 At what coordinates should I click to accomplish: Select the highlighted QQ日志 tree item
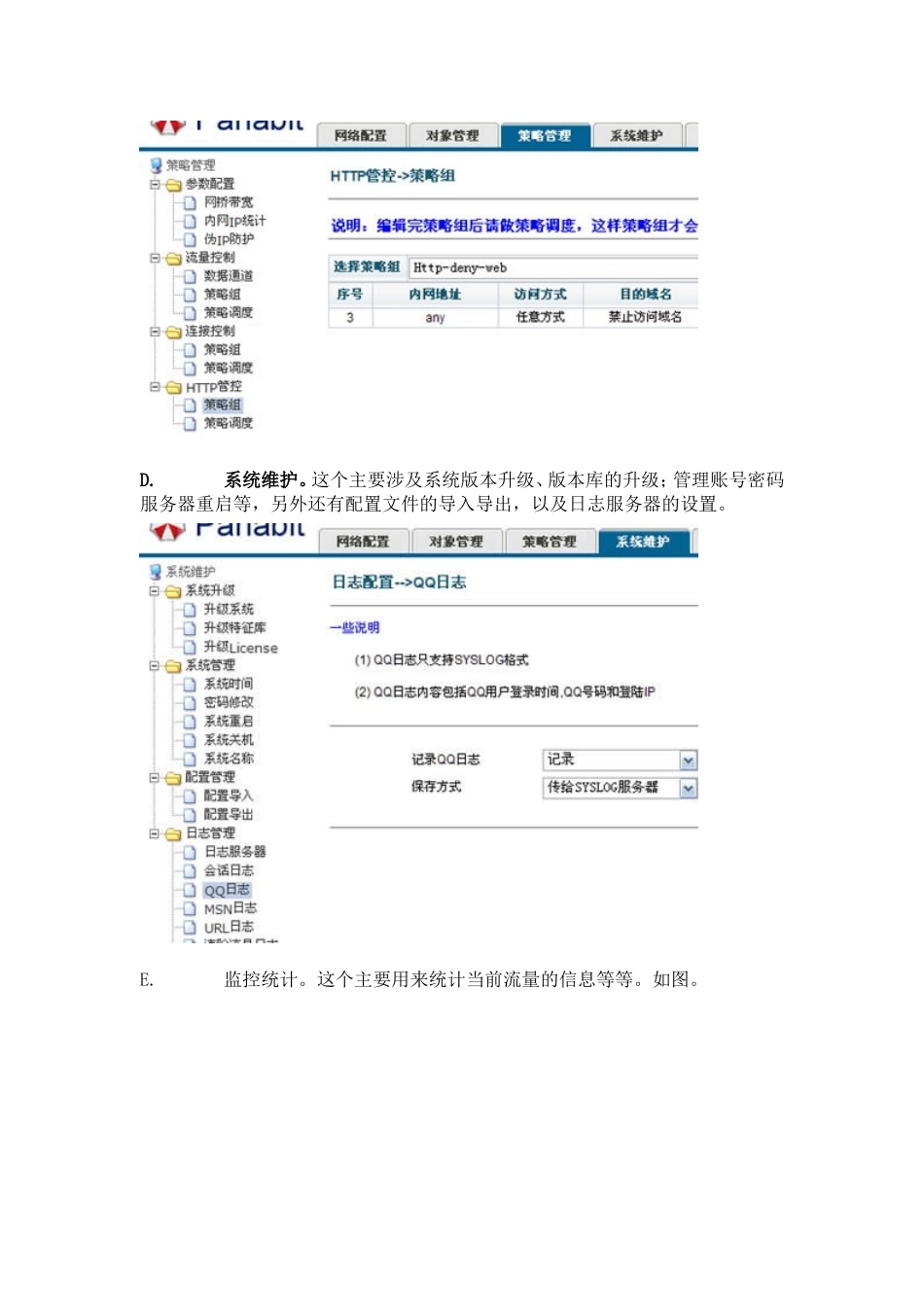pyautogui.click(x=227, y=890)
